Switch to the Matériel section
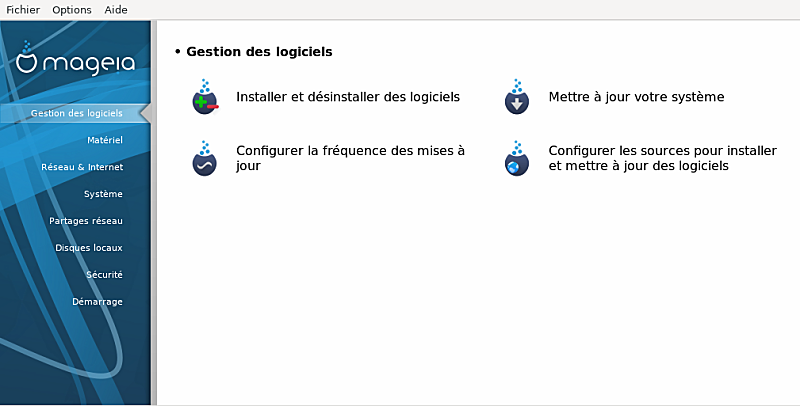The image size is (800, 406). (104, 140)
